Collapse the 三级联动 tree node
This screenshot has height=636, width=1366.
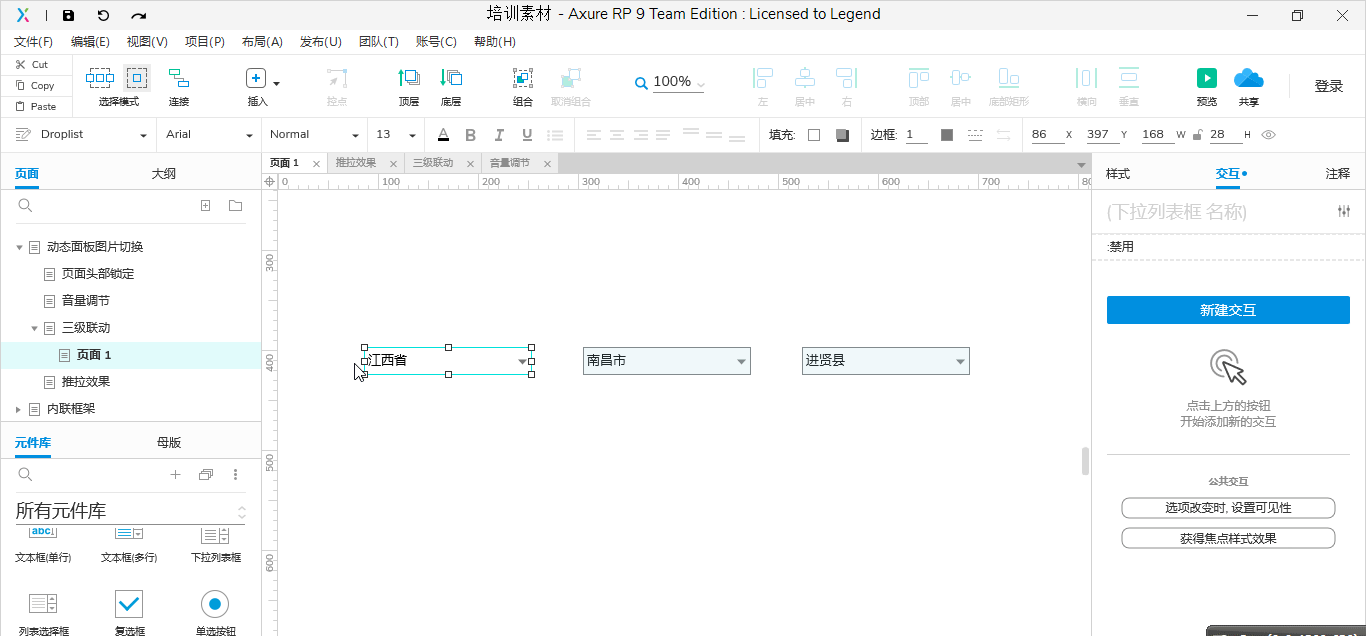coord(34,328)
